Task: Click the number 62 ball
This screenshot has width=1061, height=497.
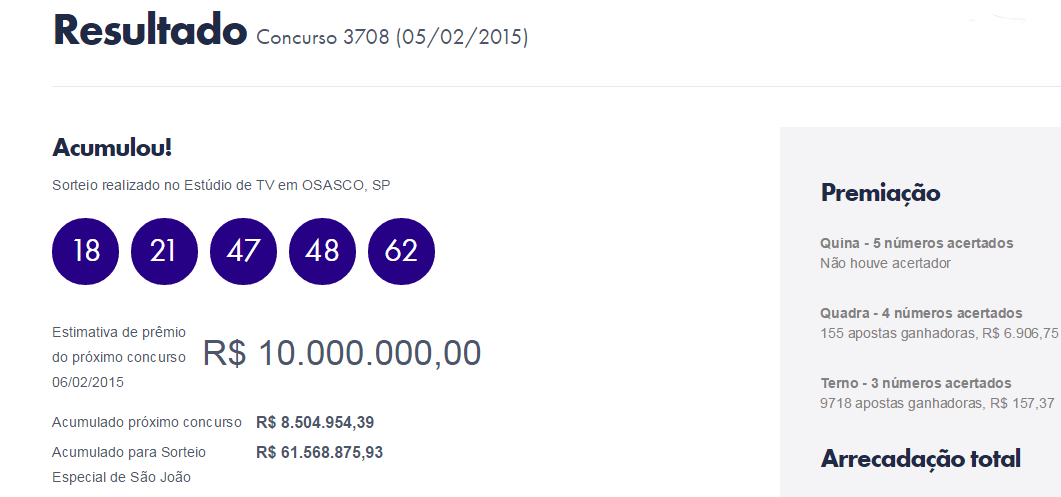Action: click(x=401, y=251)
